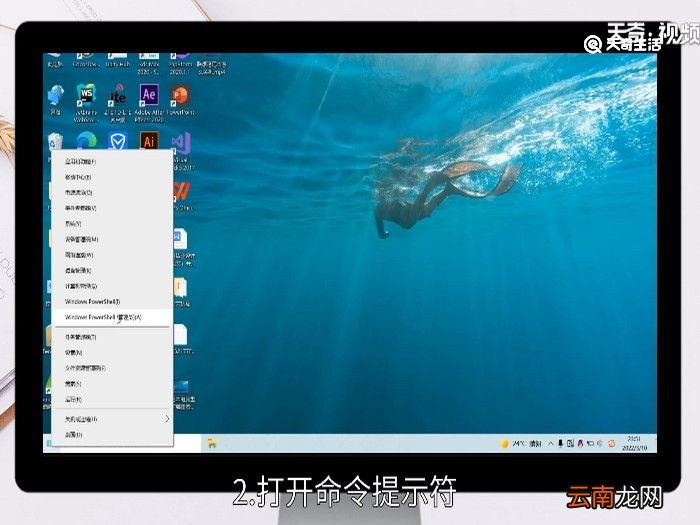
Task: Open the Microsoft Edge desktop icon
Action: pyautogui.click(x=86, y=141)
